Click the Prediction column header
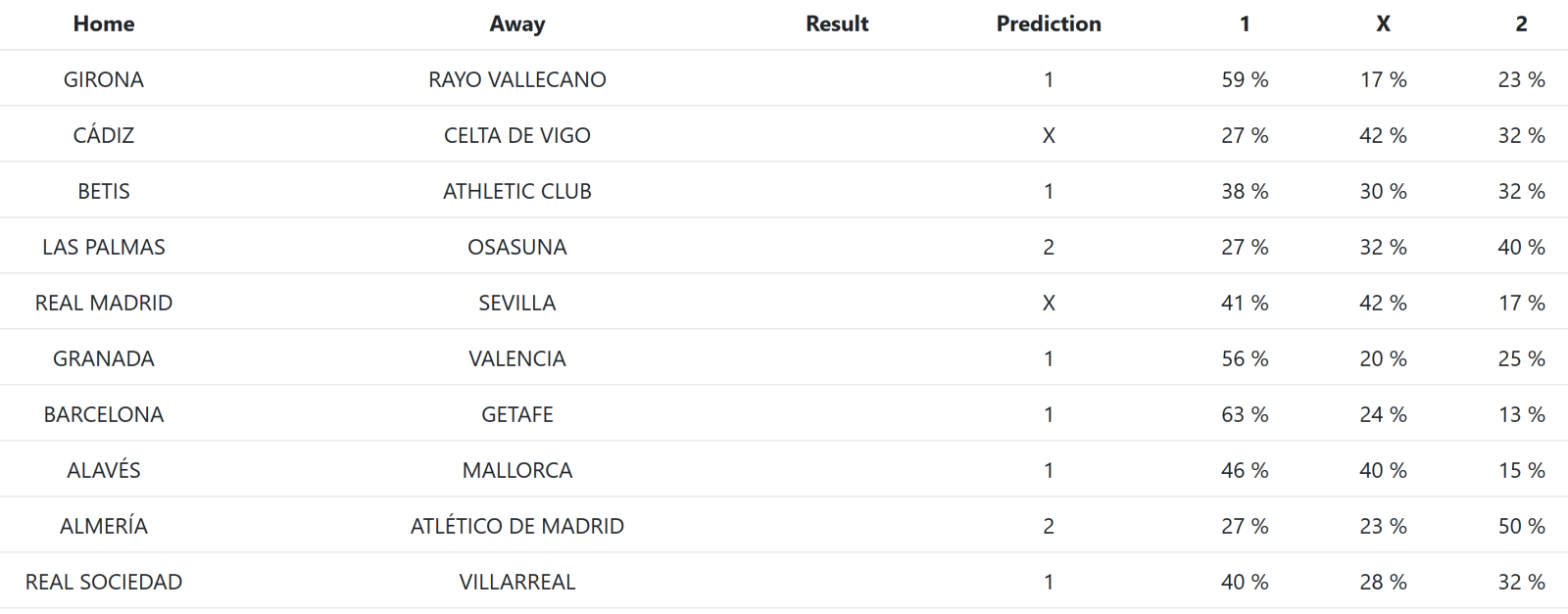The width and height of the screenshot is (1568, 614). click(1049, 24)
